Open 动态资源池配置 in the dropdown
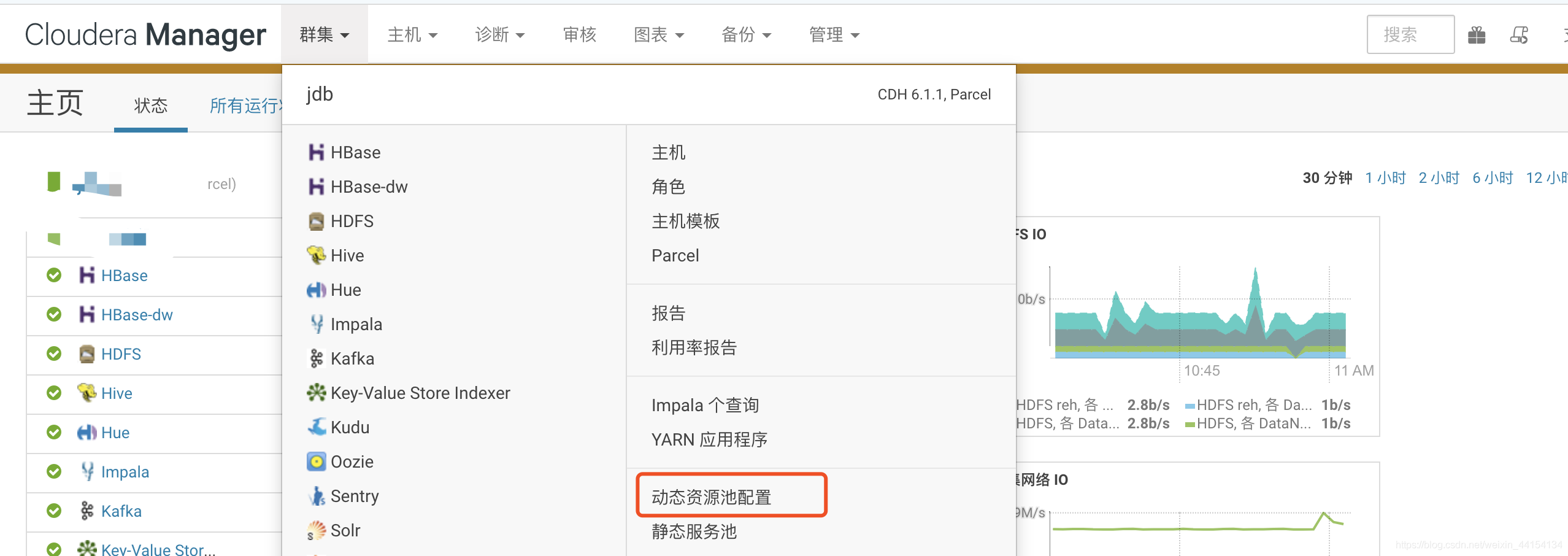This screenshot has height=556, width=1568. point(711,497)
